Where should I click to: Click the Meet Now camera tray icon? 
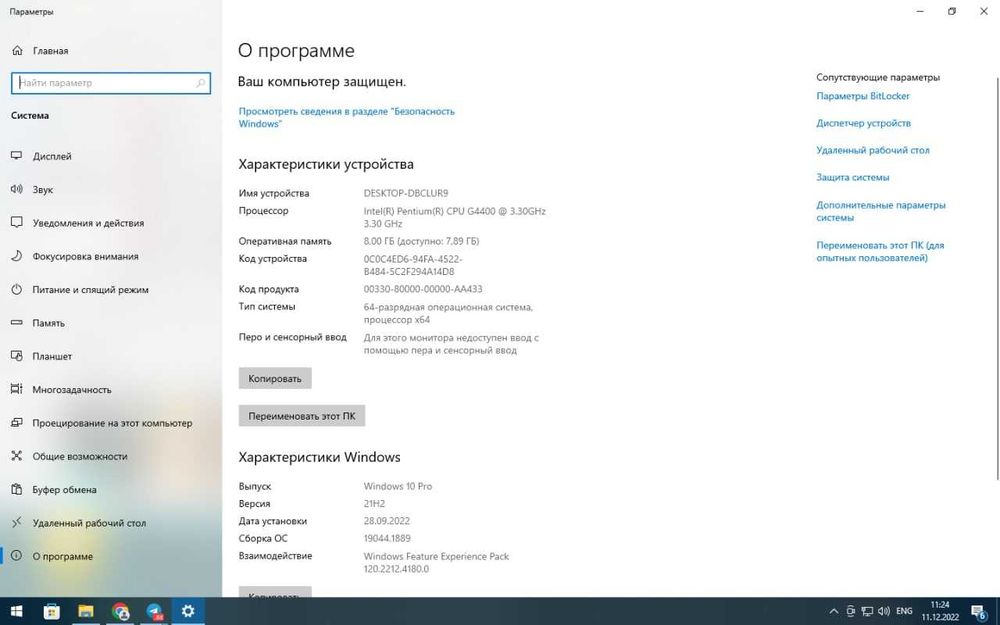click(x=850, y=612)
